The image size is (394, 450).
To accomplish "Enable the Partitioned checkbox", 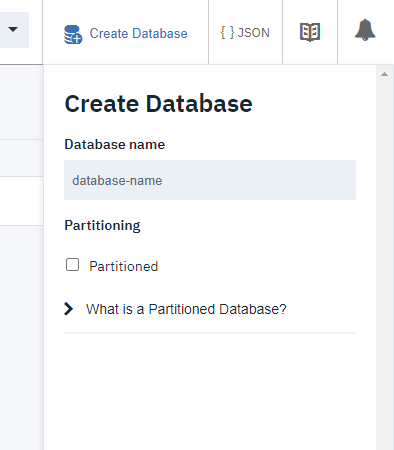I will coord(72,265).
